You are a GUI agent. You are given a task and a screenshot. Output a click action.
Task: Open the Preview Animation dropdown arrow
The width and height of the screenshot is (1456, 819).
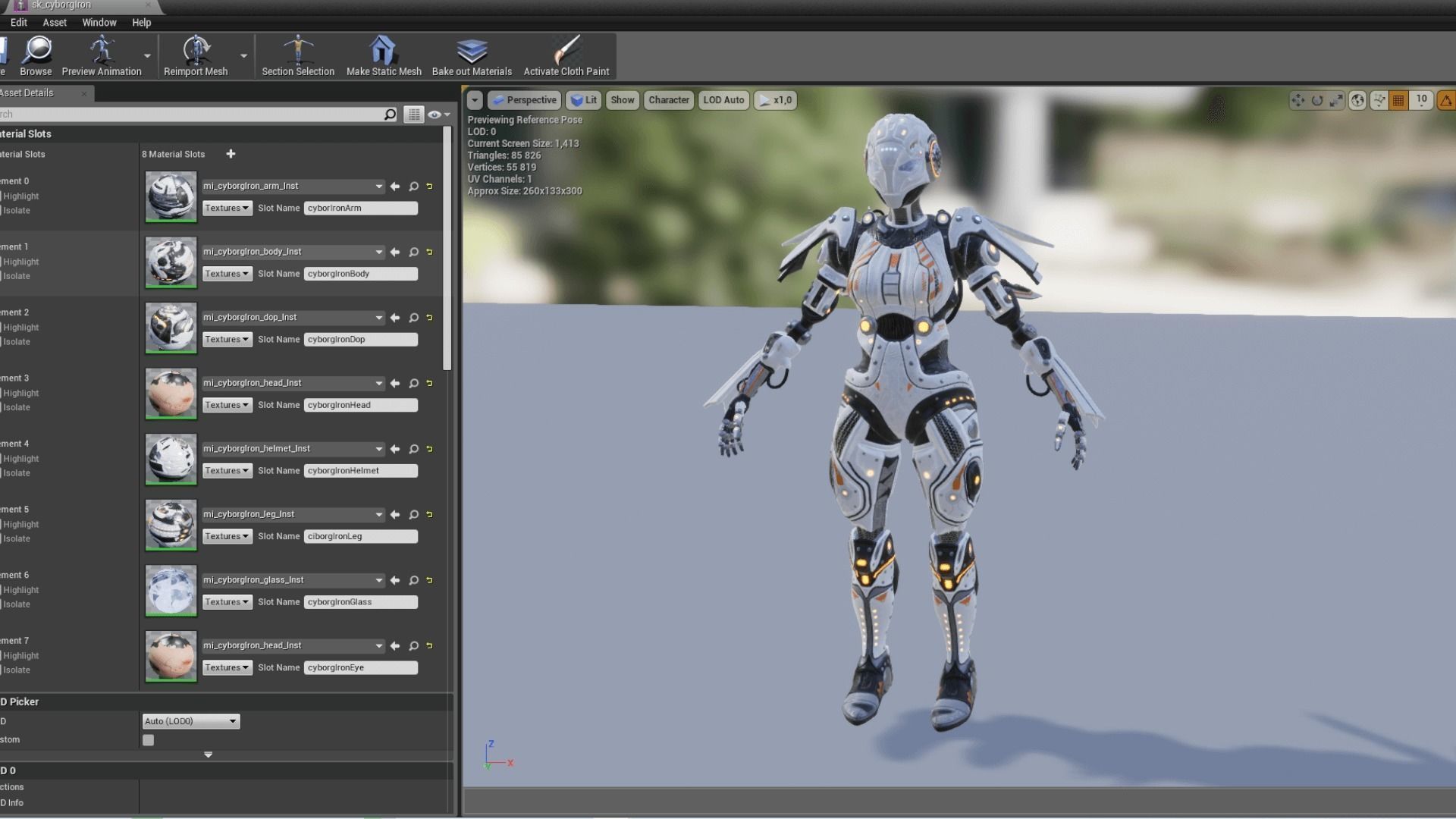click(x=147, y=56)
